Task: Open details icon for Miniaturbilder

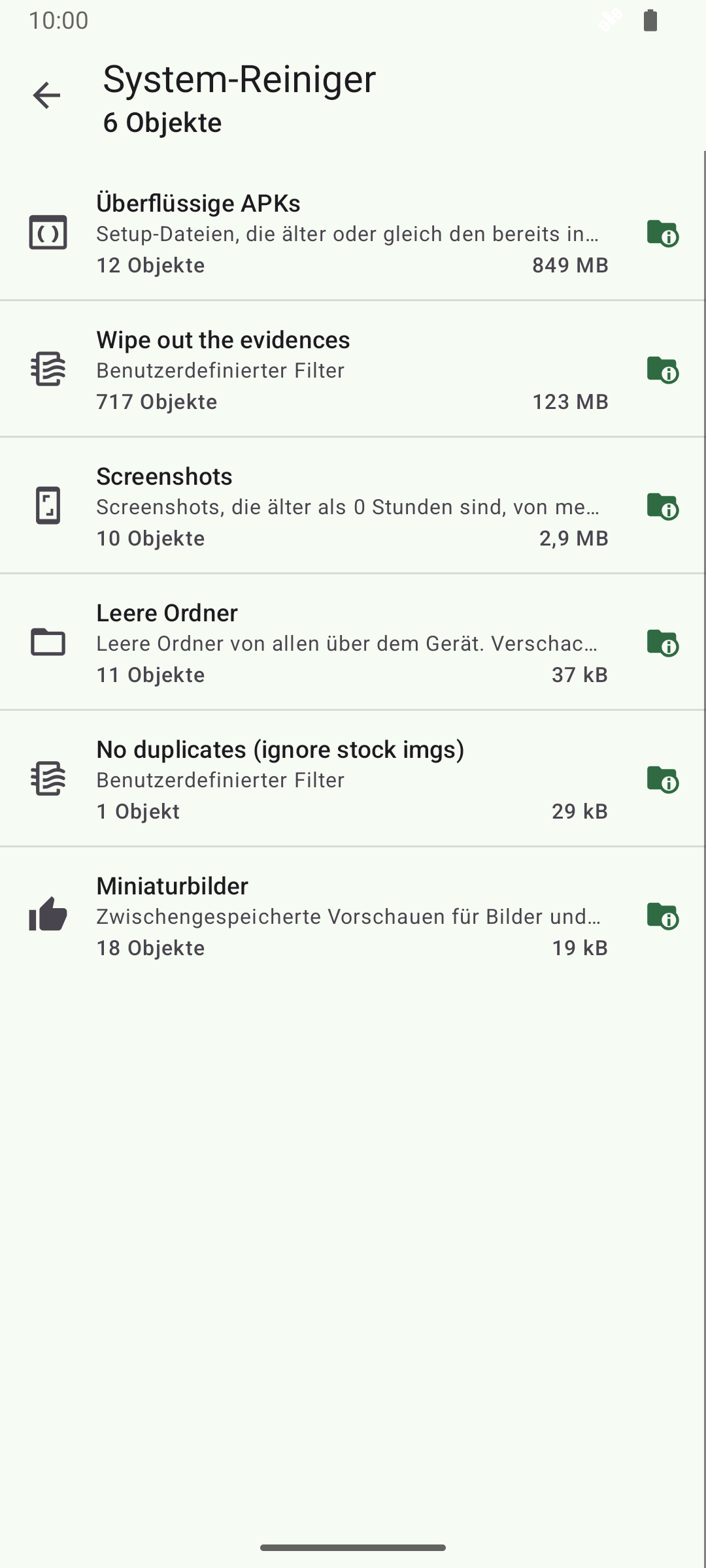Action: coord(662,916)
